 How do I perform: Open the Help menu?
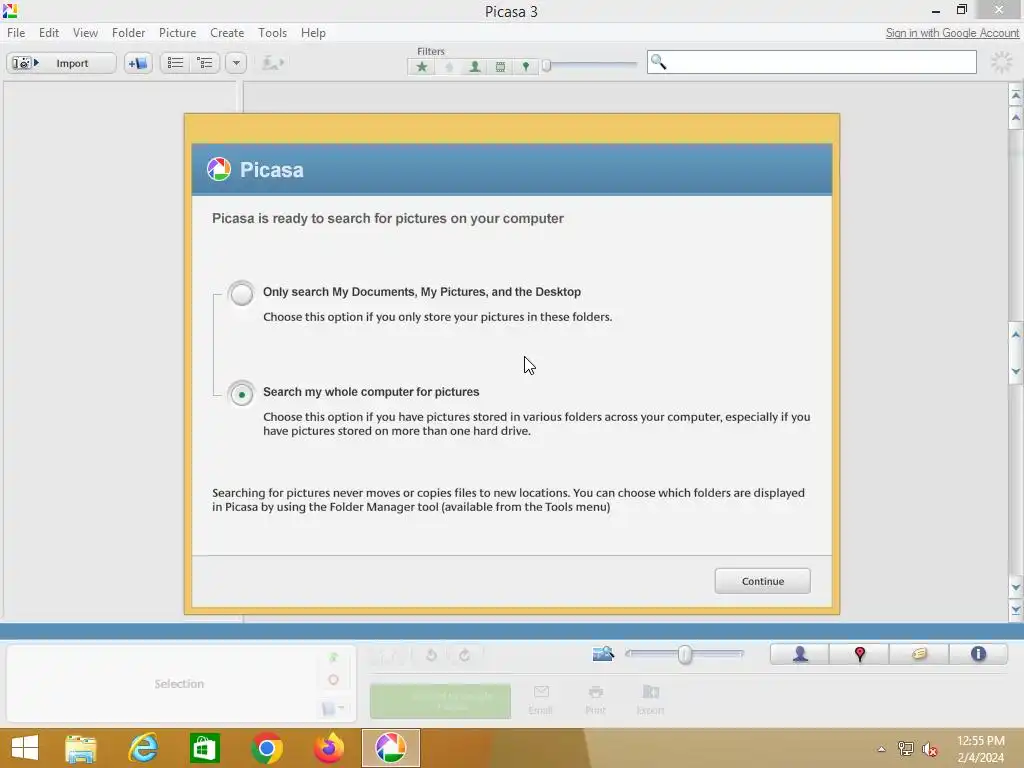313,33
